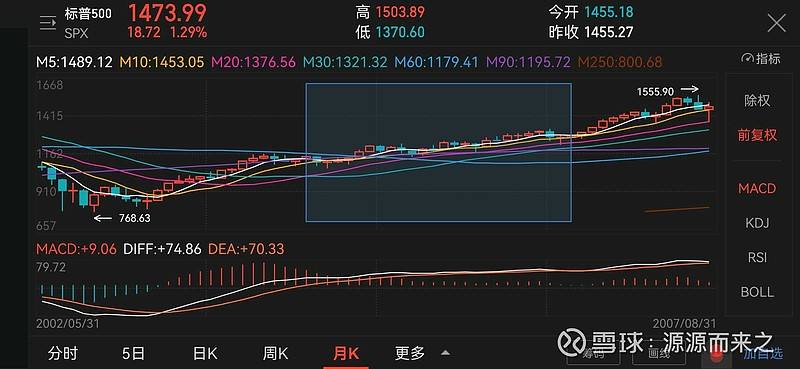Click the M10:1453.05 moving average label
The height and width of the screenshot is (369, 800).
162,62
